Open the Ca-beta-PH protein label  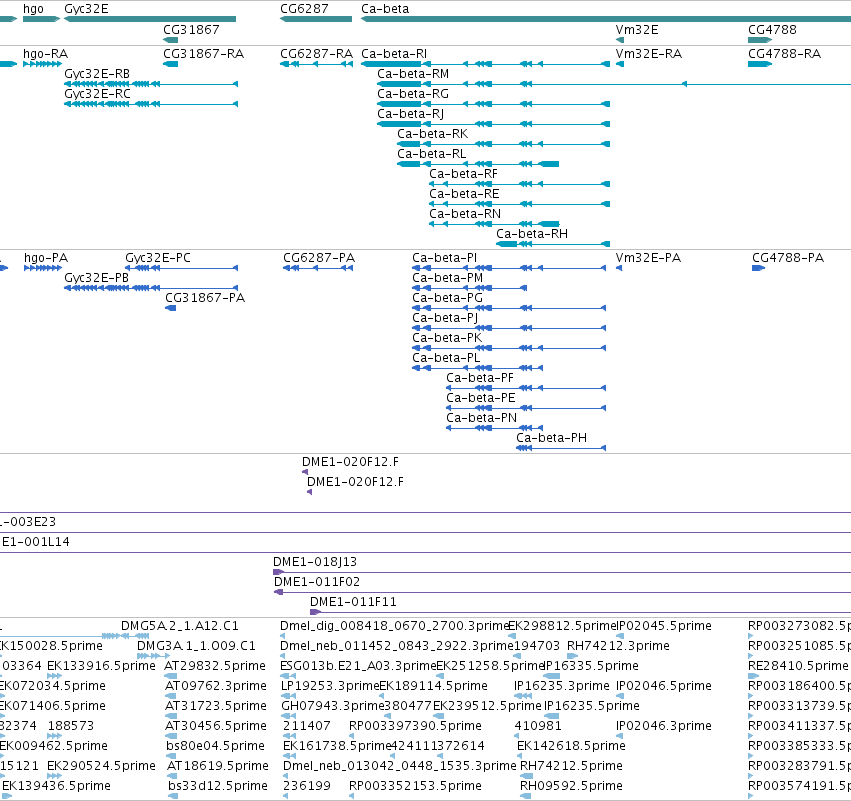[551, 438]
